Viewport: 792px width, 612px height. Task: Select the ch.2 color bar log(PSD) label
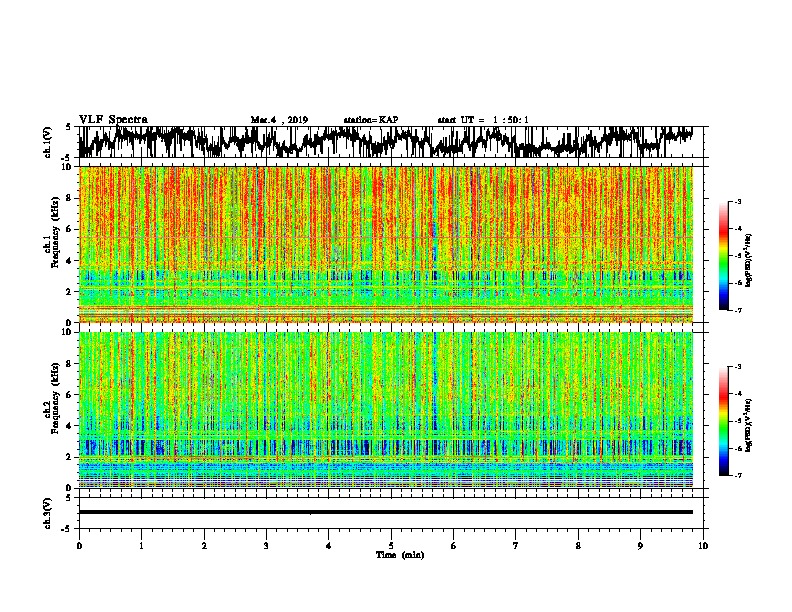(x=749, y=426)
